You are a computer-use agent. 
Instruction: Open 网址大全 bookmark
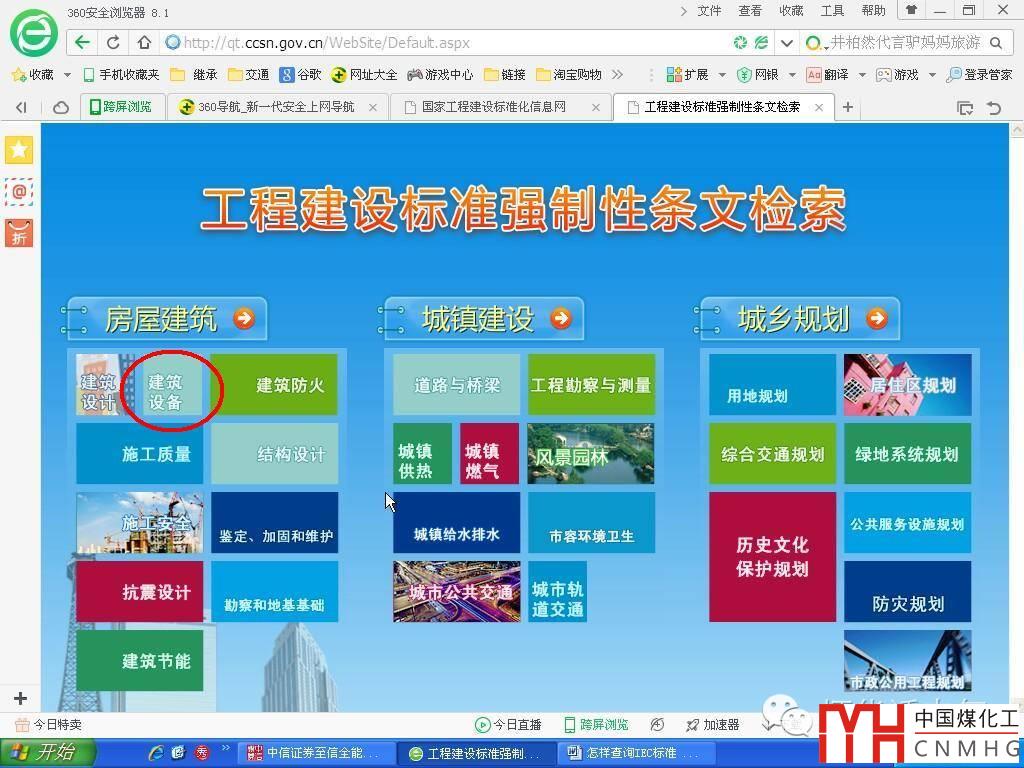364,74
